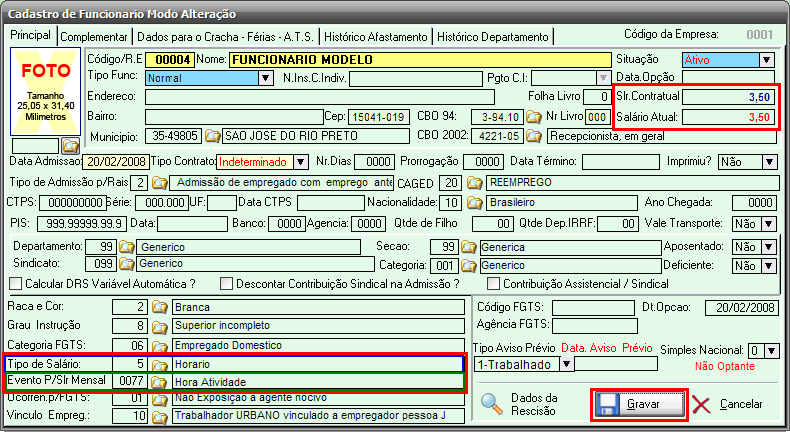Open the CBO 94 lookup folder icon

click(534, 117)
